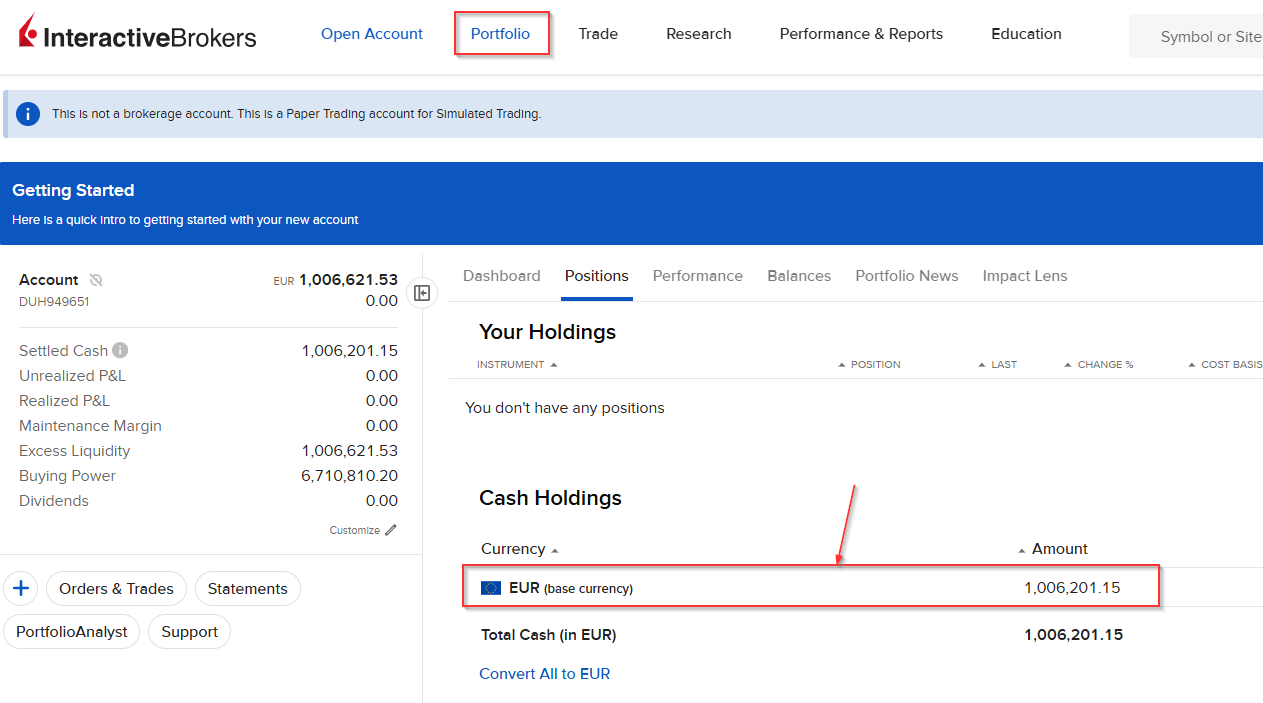Click the Position column sort chevron
The width and height of the screenshot is (1263, 703).
point(841,364)
